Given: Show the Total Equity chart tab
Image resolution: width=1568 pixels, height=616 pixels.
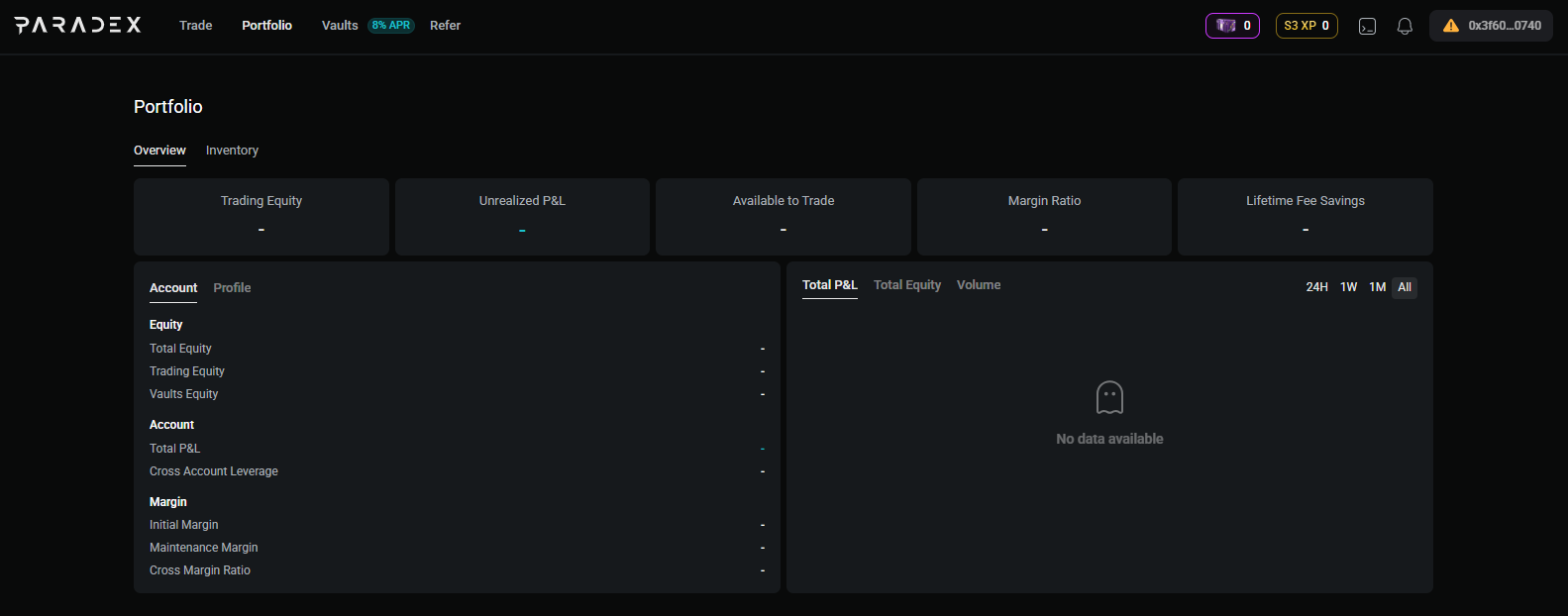Looking at the screenshot, I should (x=906, y=285).
